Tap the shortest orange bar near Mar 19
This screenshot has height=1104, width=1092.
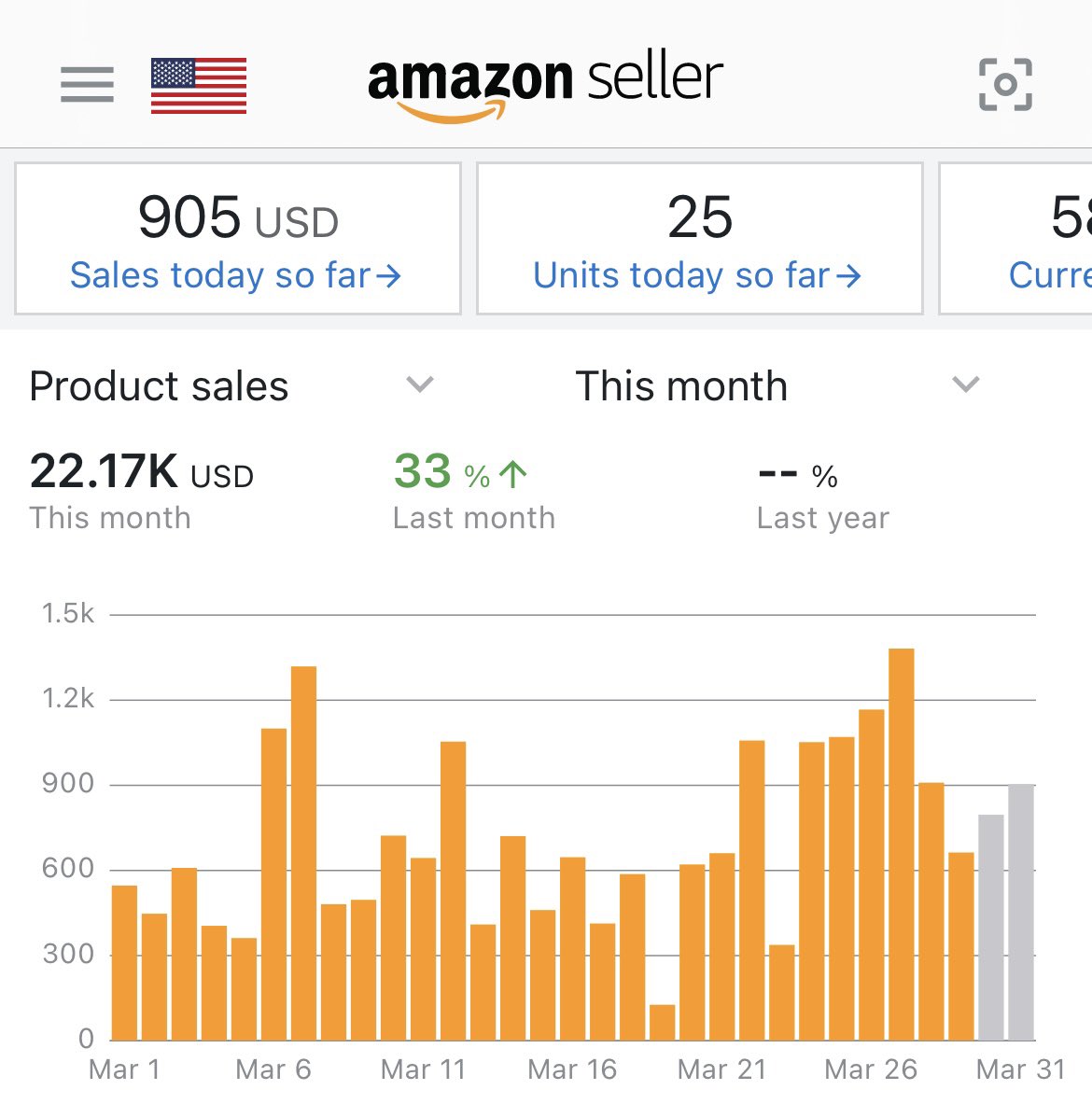[x=663, y=1022]
